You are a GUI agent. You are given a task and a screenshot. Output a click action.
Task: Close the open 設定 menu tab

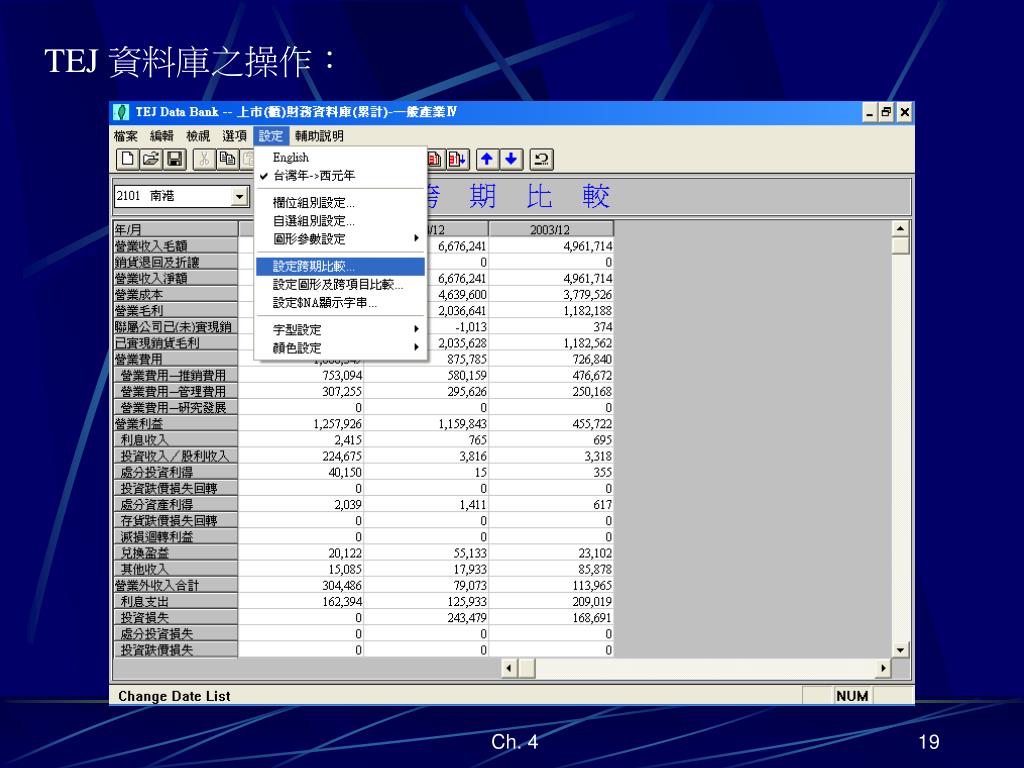[270, 136]
